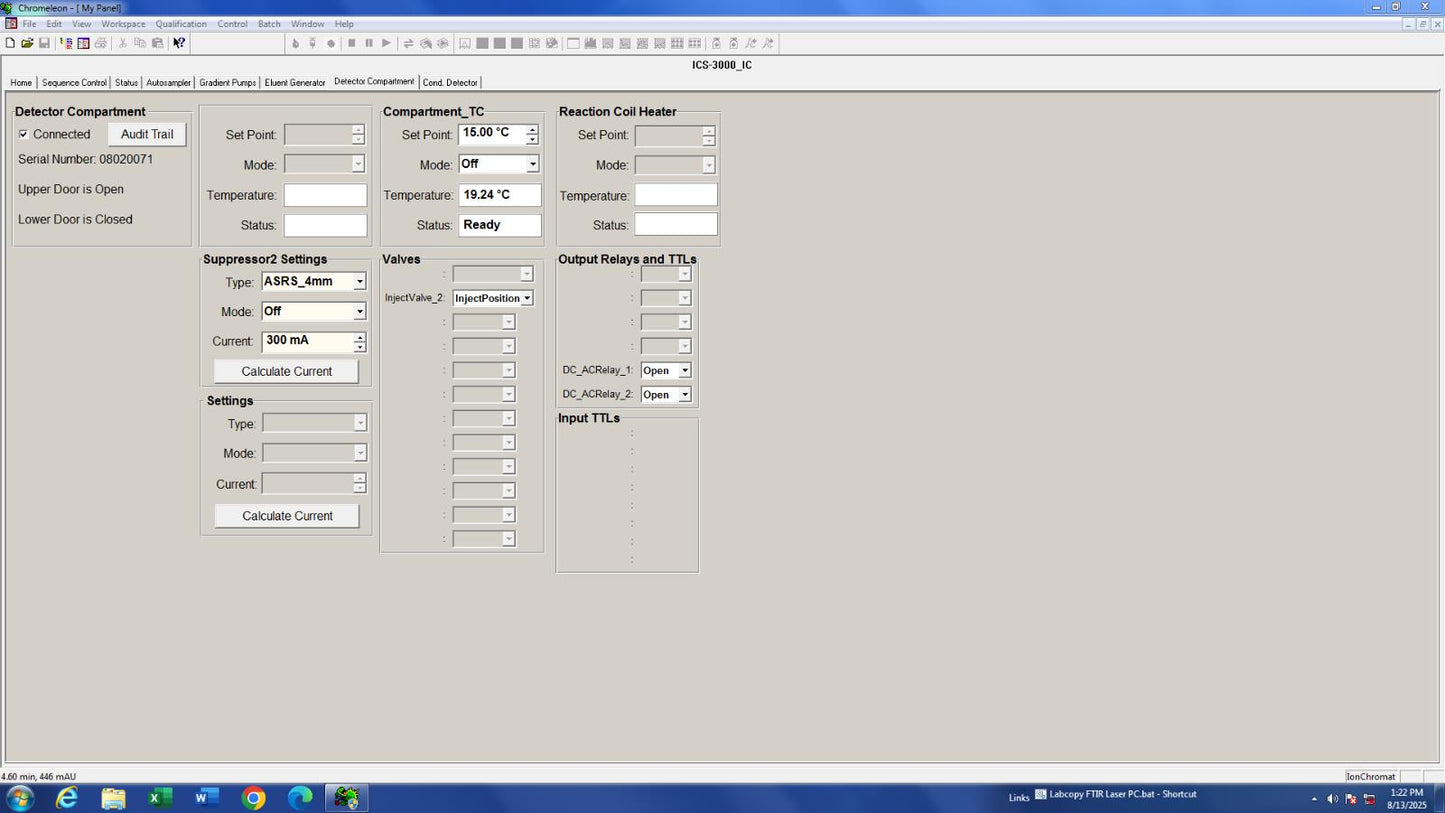Image resolution: width=1445 pixels, height=813 pixels.
Task: Open the DC_ACRelay_1 dropdown
Action: tap(685, 371)
